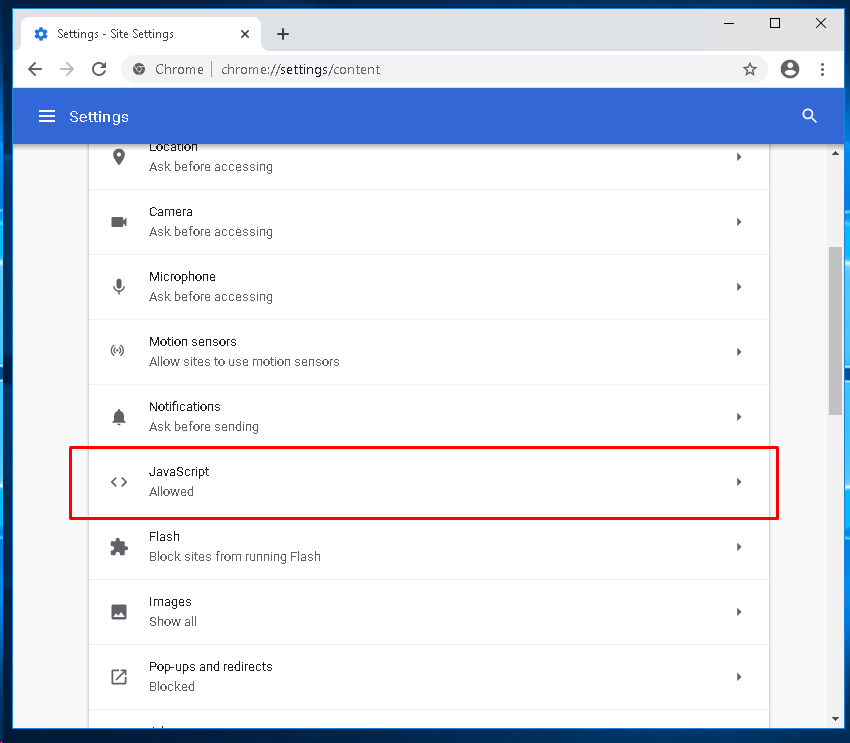Open Chrome's three-dot menu
This screenshot has height=743, width=850.
[822, 69]
